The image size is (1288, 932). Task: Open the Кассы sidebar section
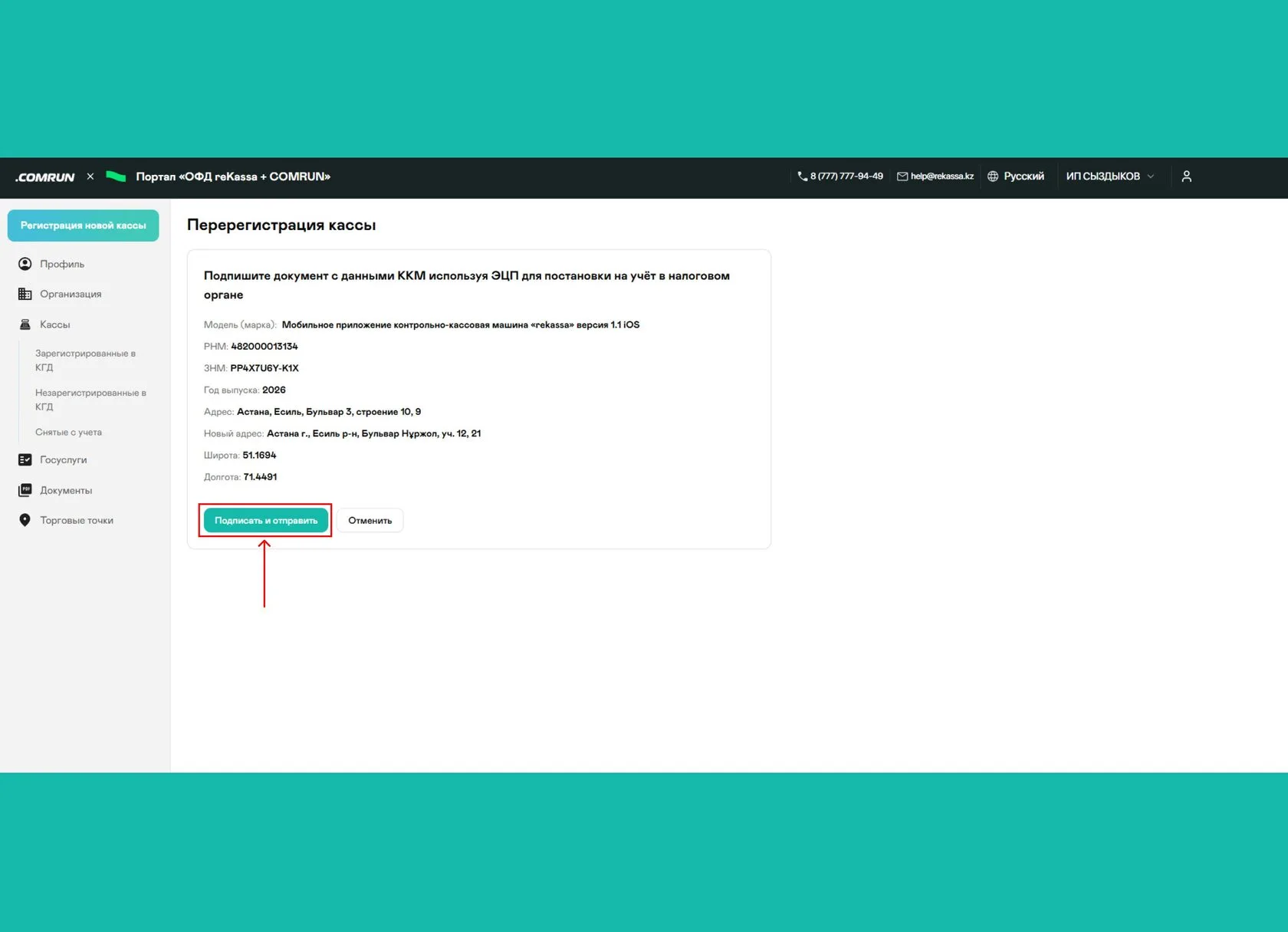tap(55, 324)
